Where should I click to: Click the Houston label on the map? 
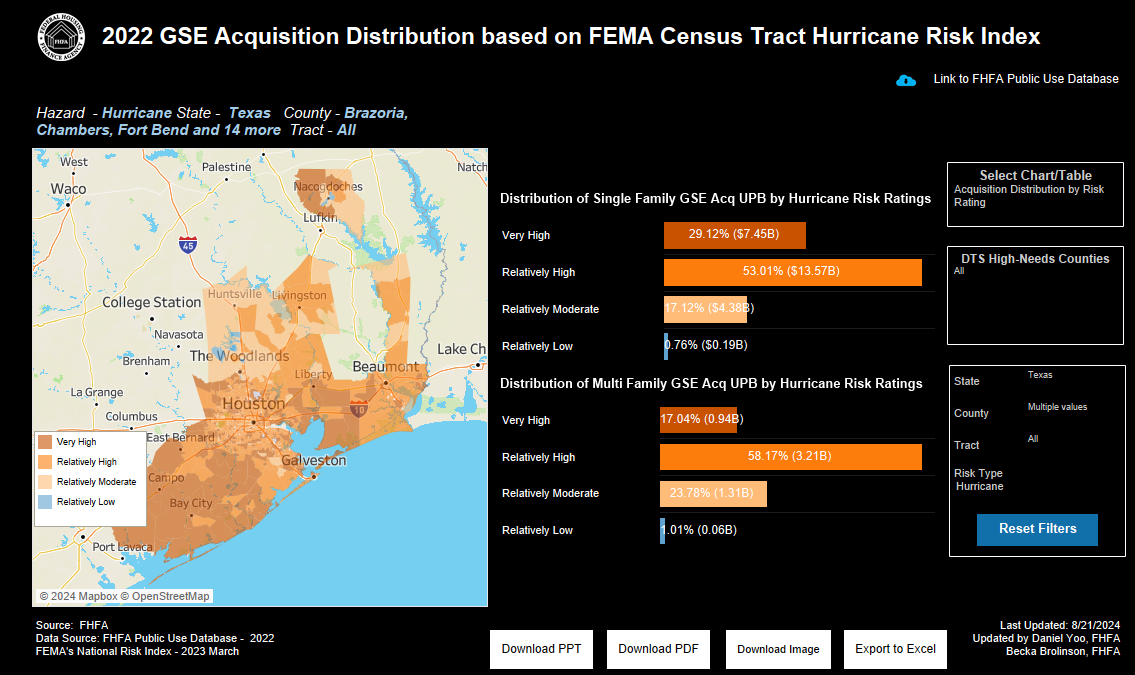(253, 404)
